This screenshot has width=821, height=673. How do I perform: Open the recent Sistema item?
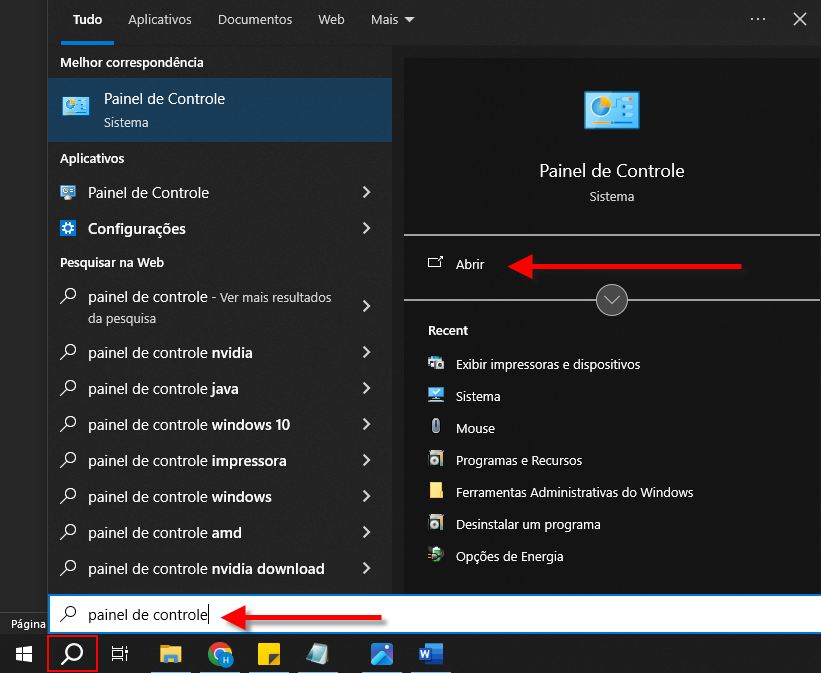coord(478,396)
